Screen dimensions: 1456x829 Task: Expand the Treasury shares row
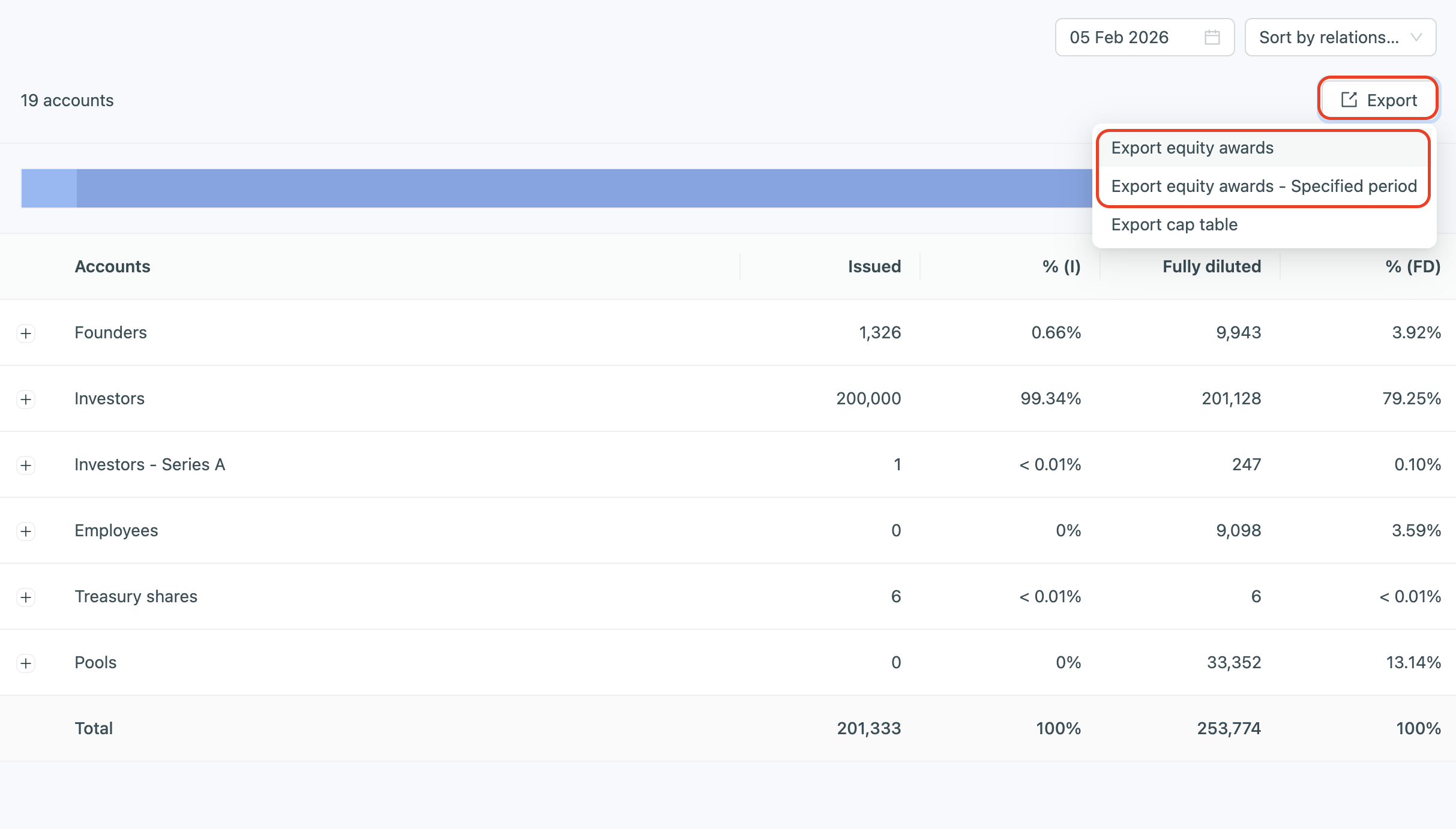click(x=26, y=597)
